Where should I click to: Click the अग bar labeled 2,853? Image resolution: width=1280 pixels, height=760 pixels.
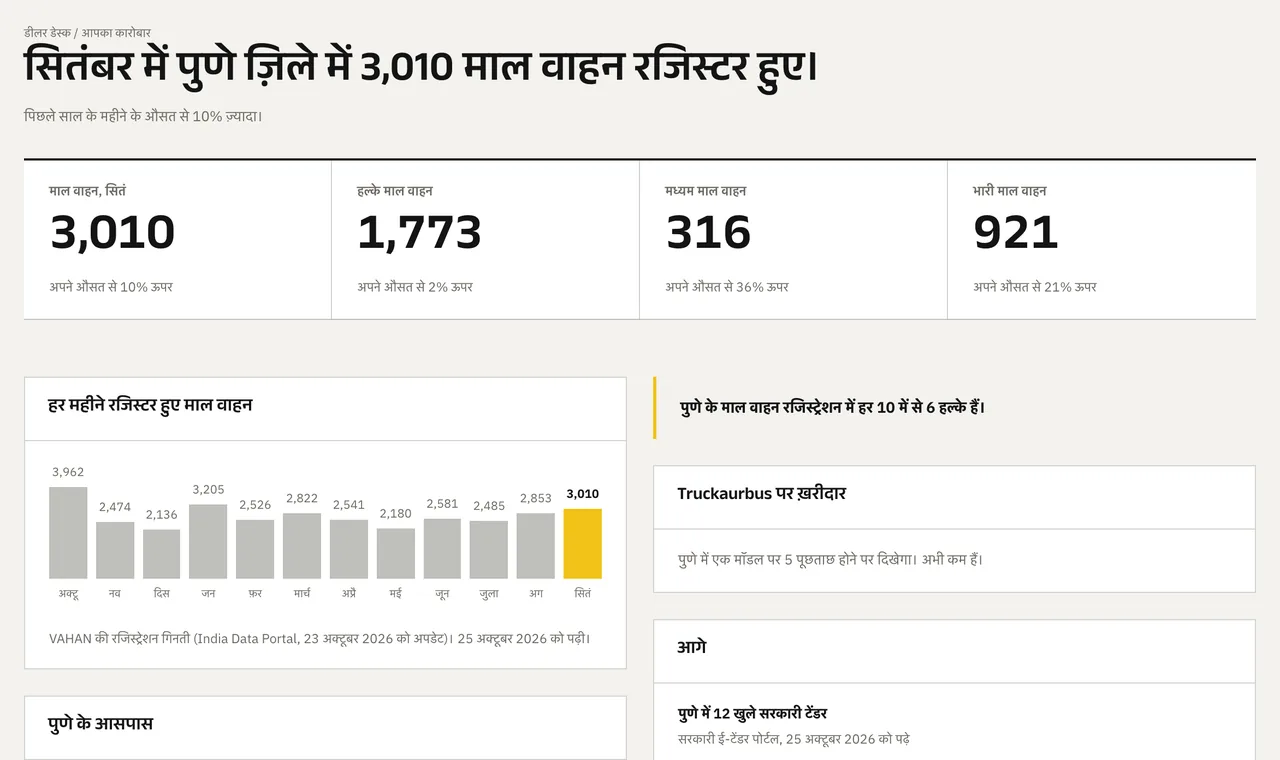pyautogui.click(x=536, y=546)
